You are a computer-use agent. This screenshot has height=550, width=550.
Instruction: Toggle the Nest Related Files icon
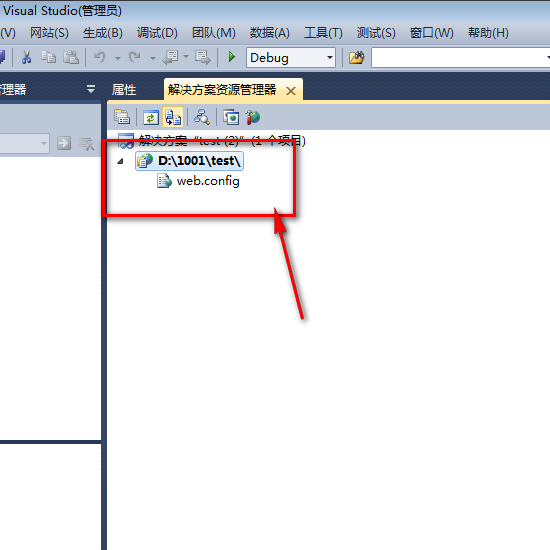click(x=173, y=117)
